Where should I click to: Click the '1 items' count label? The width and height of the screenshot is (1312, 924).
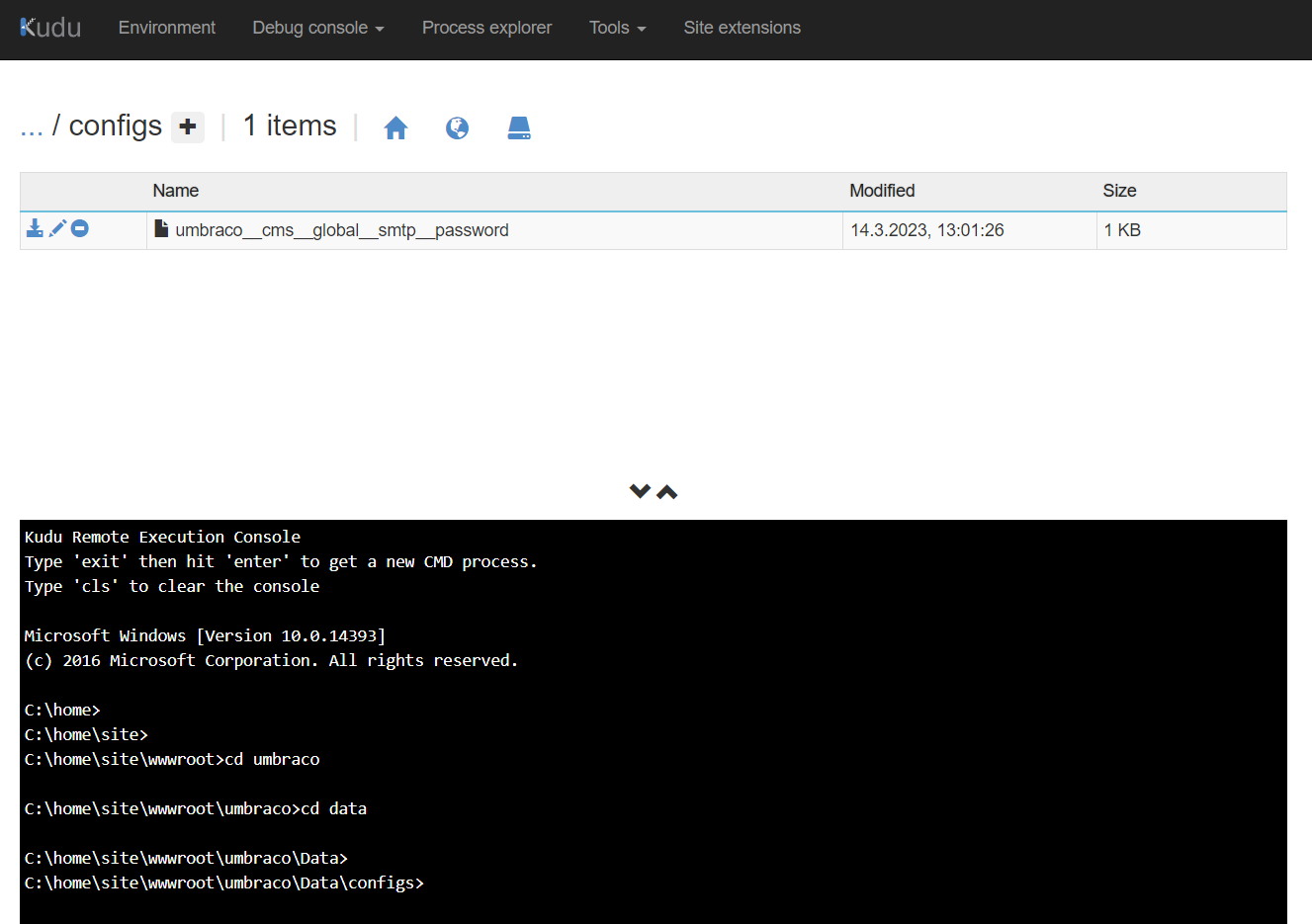(290, 126)
